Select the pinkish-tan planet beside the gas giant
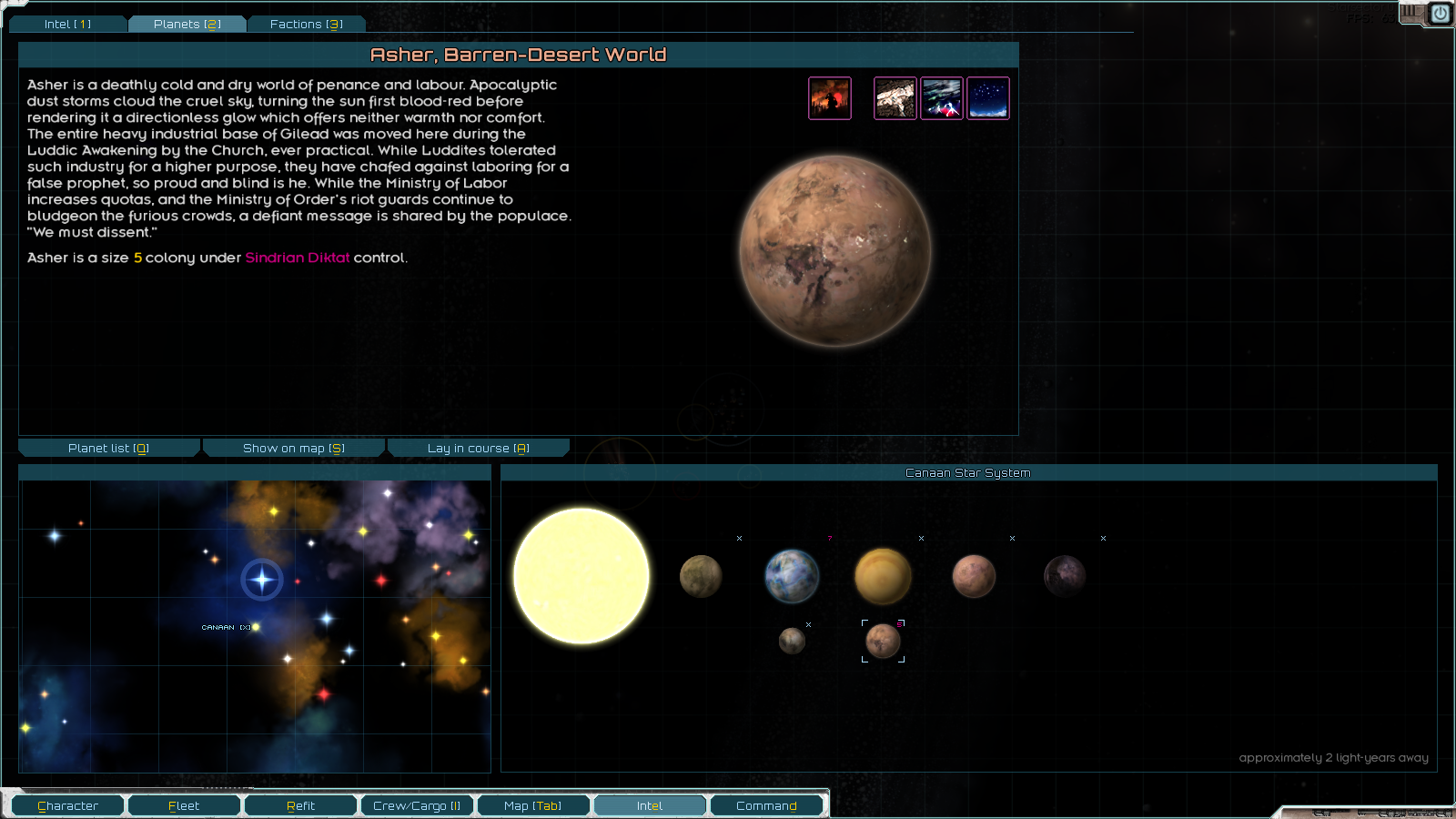This screenshot has height=819, width=1456. (974, 576)
